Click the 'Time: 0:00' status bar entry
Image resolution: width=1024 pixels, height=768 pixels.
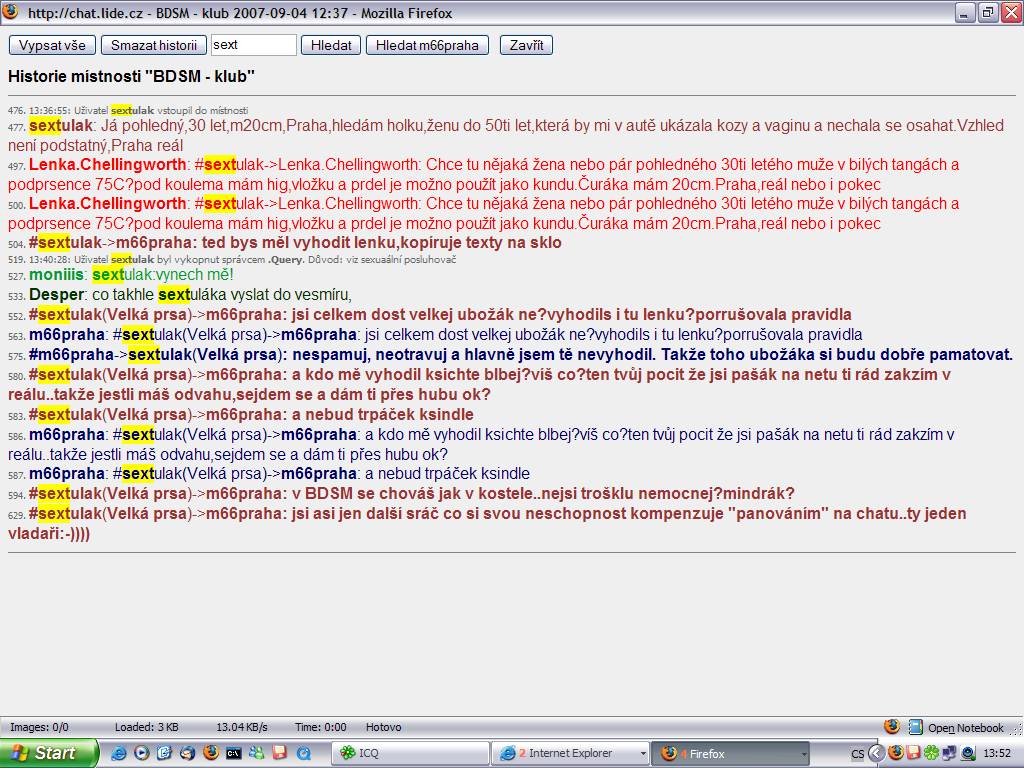(320, 727)
